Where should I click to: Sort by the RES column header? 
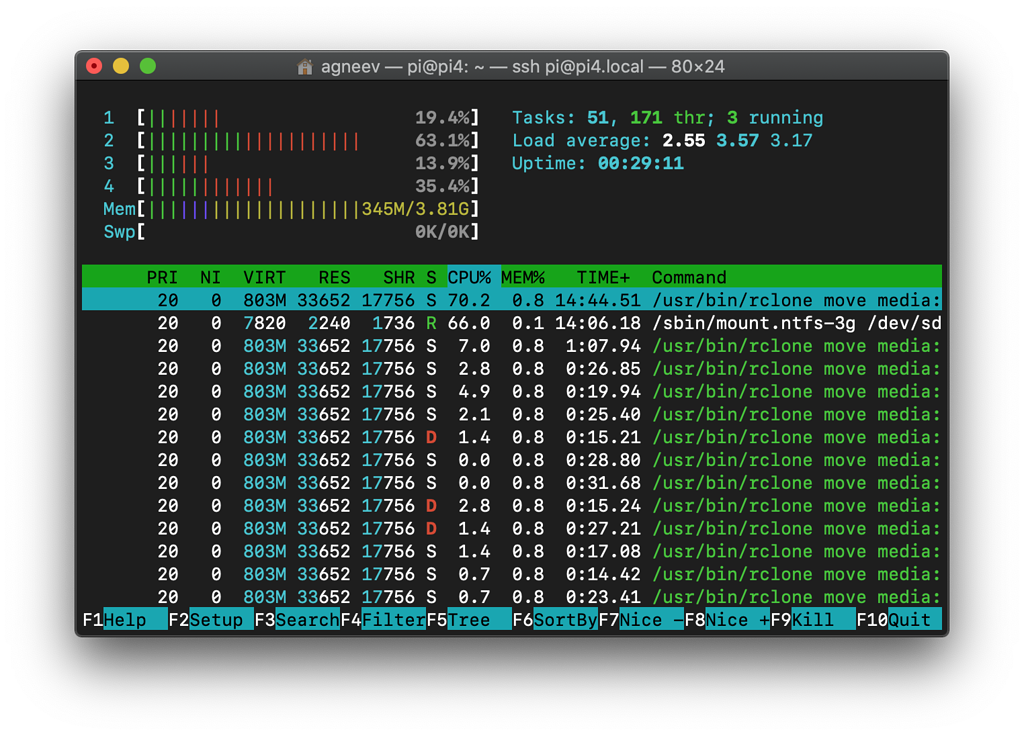pyautogui.click(x=334, y=278)
